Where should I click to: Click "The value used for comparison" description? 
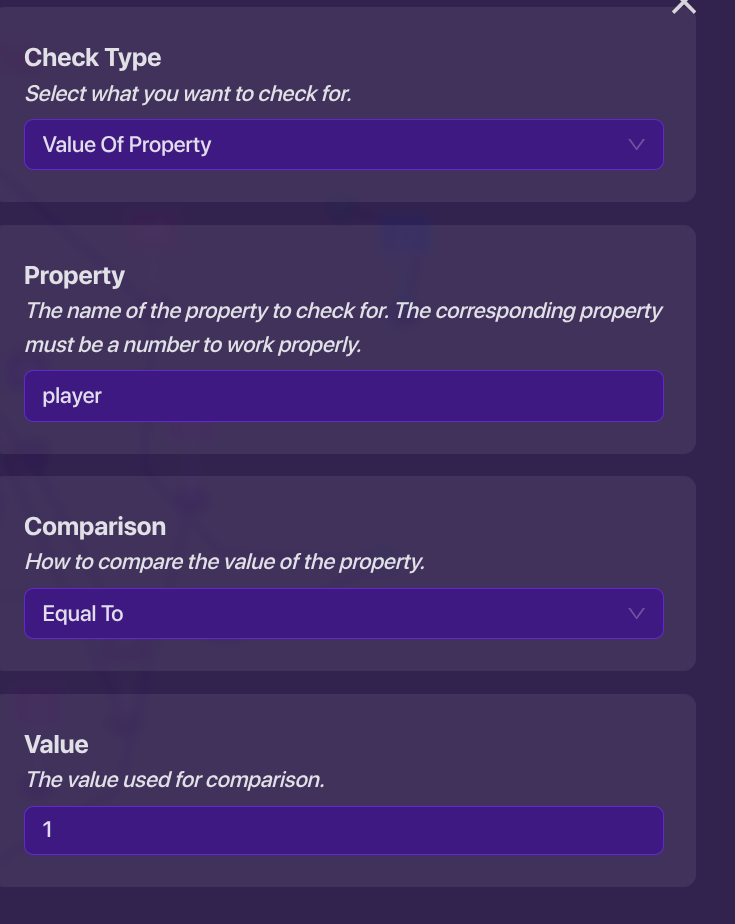click(175, 780)
